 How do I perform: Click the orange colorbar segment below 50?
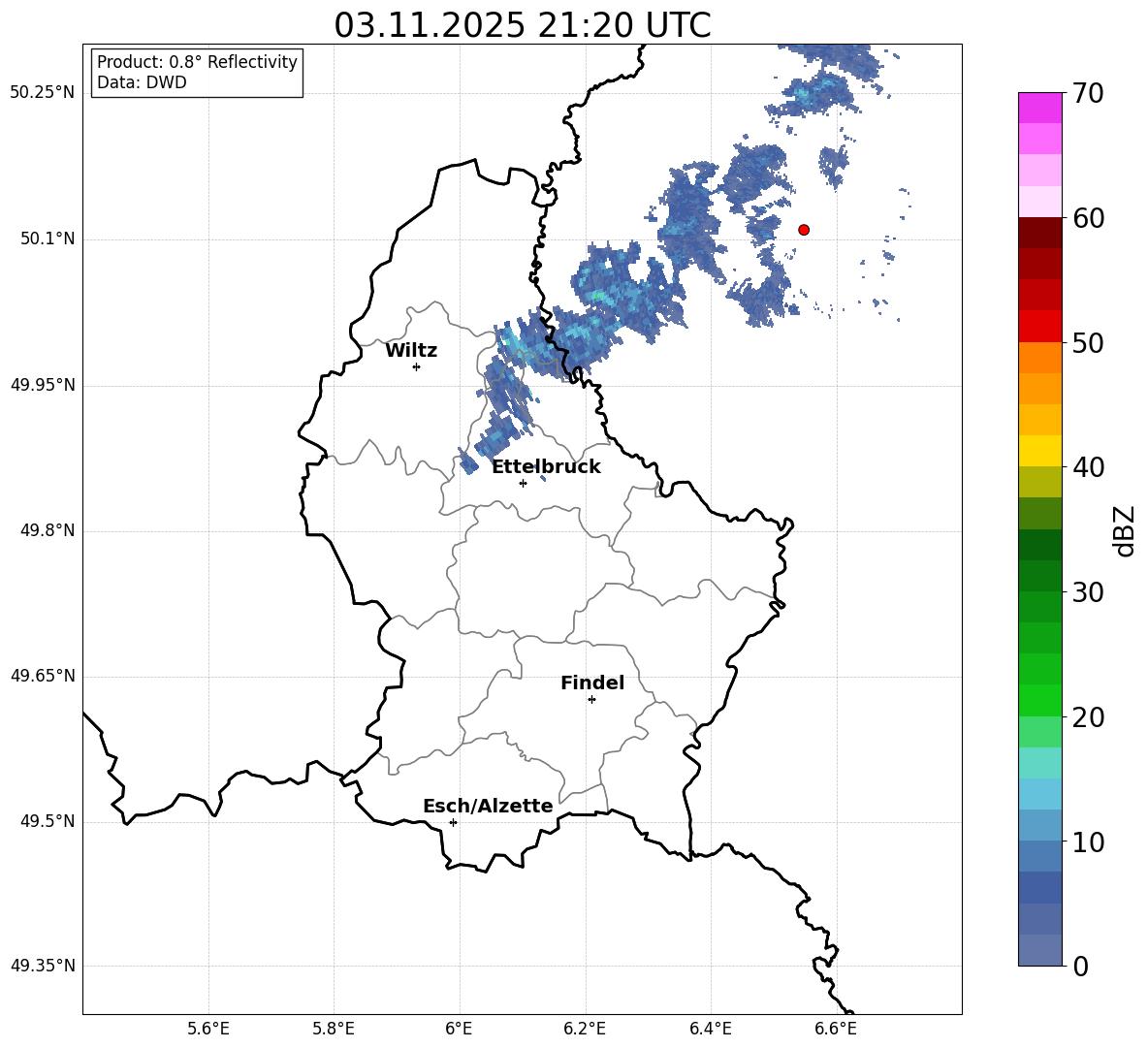[x=1040, y=358]
